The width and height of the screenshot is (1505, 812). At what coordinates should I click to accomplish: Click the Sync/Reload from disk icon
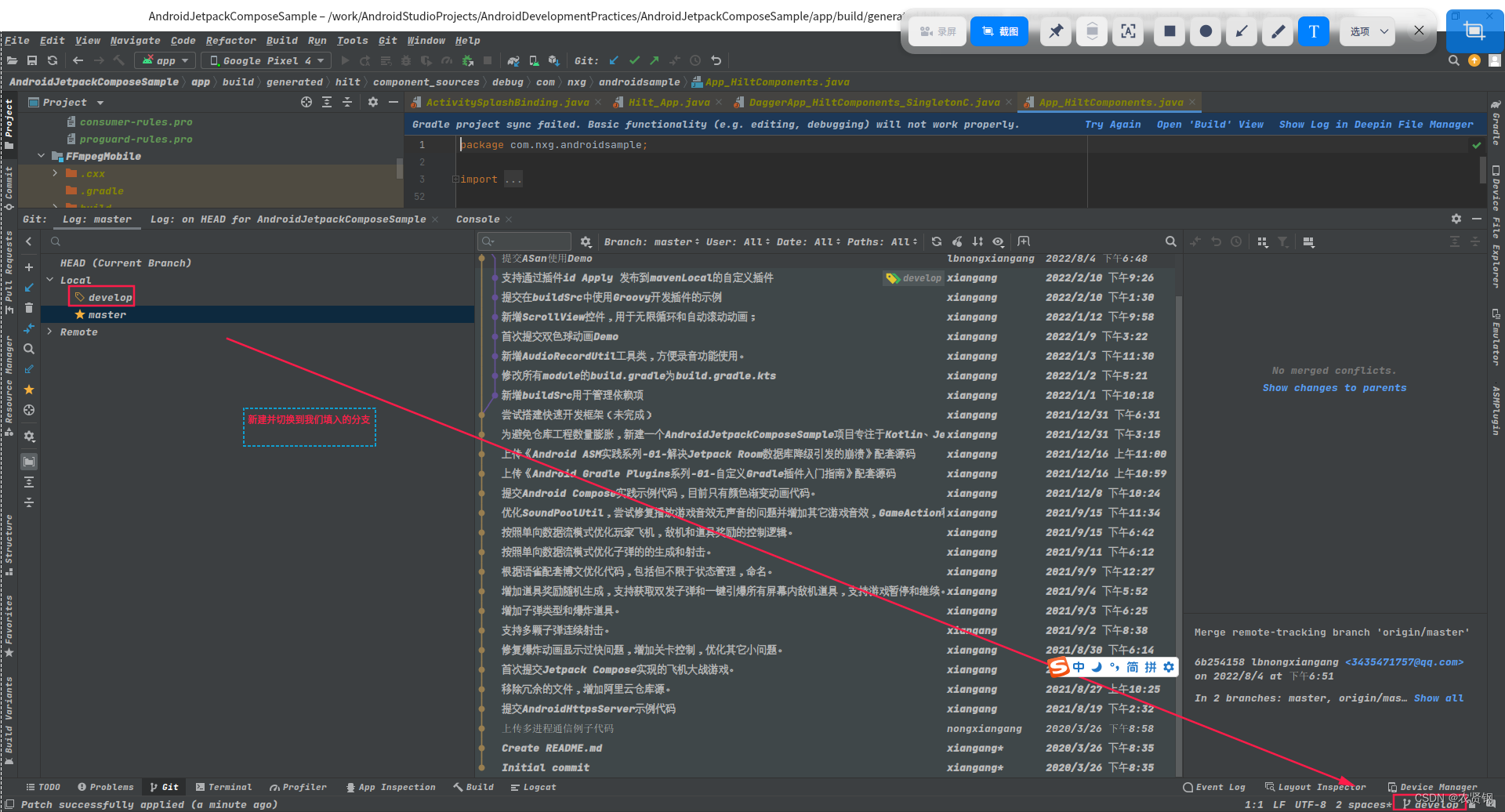[53, 60]
